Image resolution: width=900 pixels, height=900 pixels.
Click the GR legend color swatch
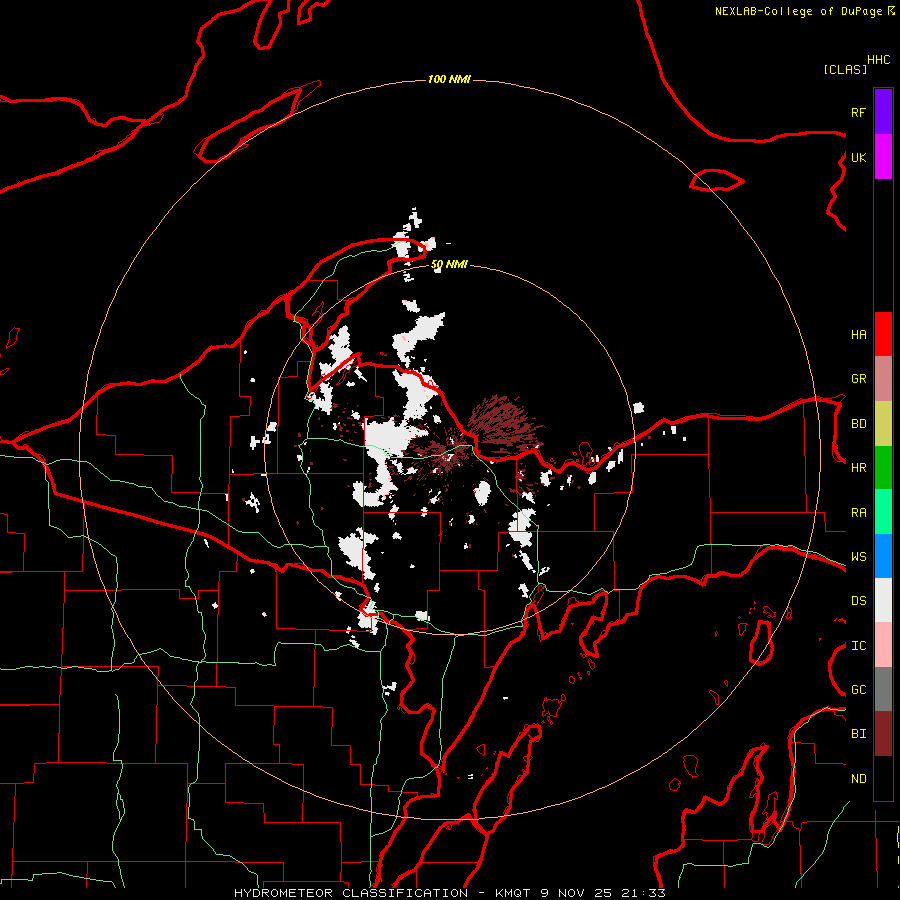tap(883, 378)
